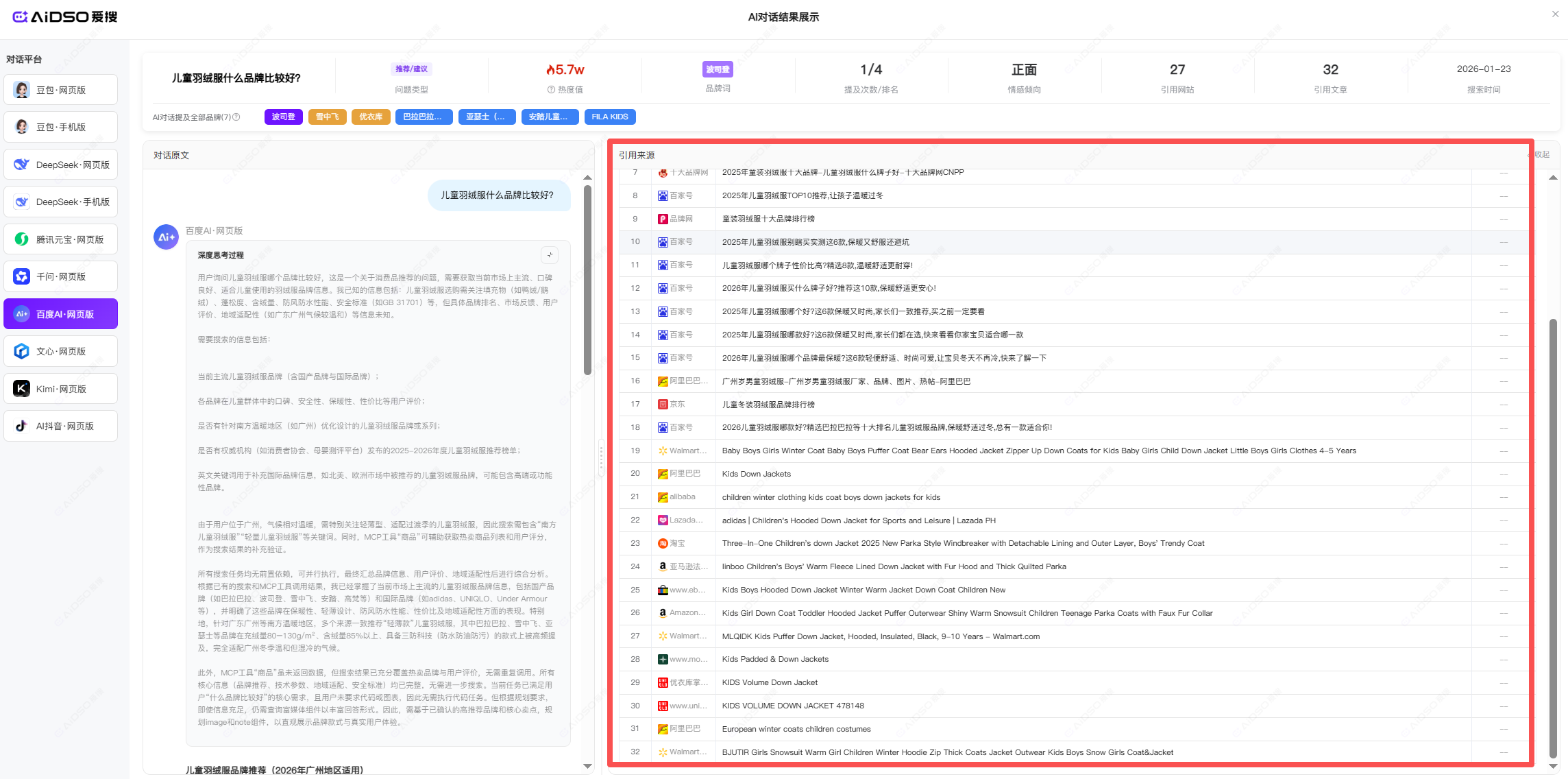Click the AiDSO爱搜 logo
Viewport: 1568px width, 779px height.
(x=65, y=16)
